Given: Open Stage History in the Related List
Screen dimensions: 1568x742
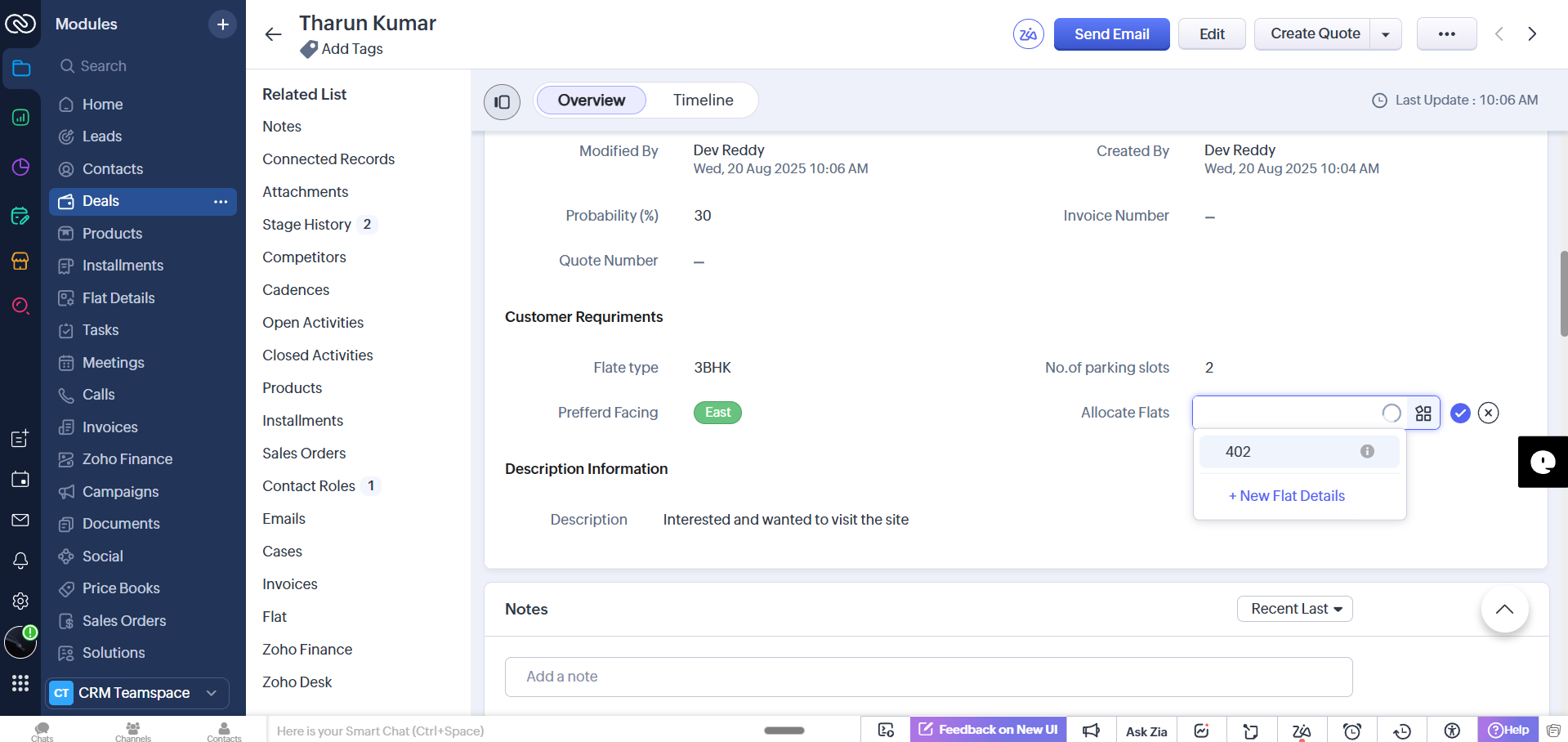Looking at the screenshot, I should 306,225.
